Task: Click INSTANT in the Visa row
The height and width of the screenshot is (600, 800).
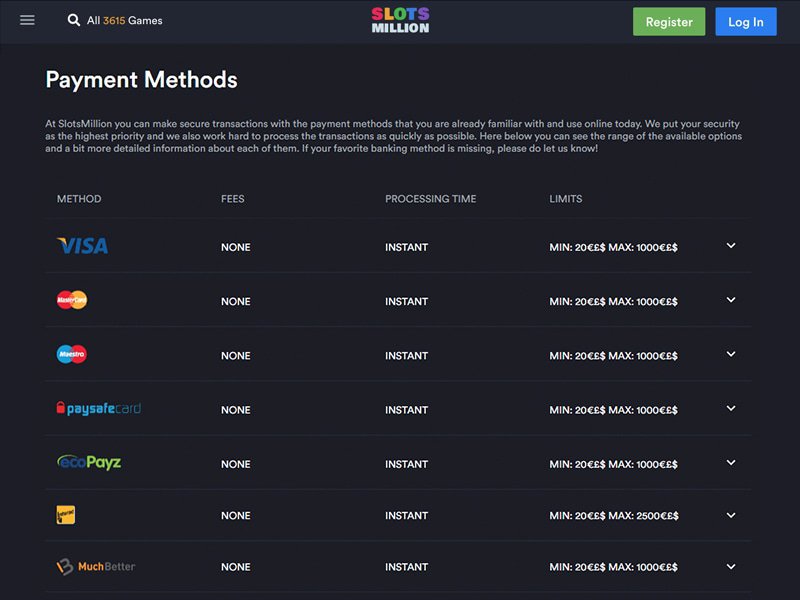Action: (x=407, y=247)
